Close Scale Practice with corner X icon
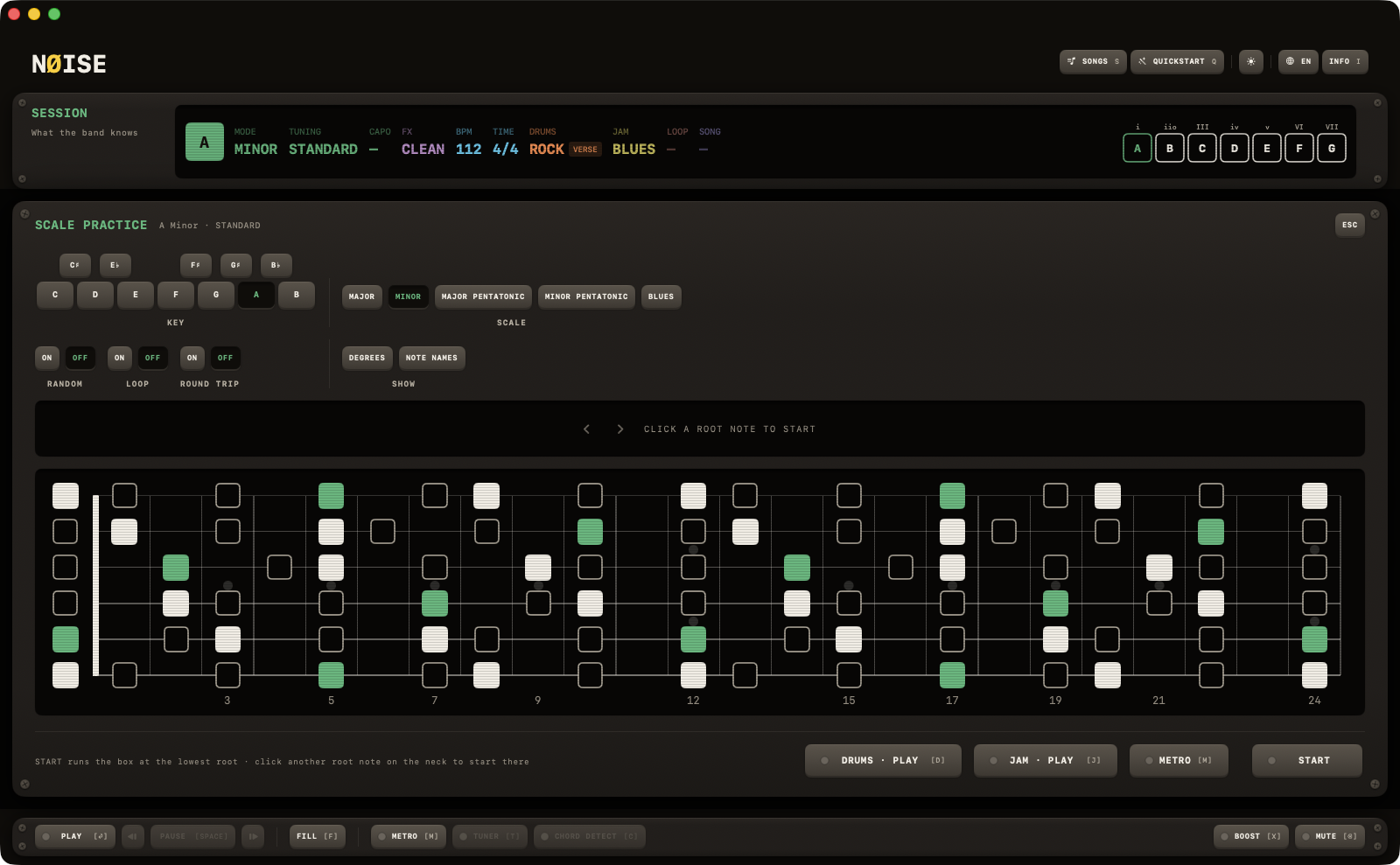 [1375, 213]
